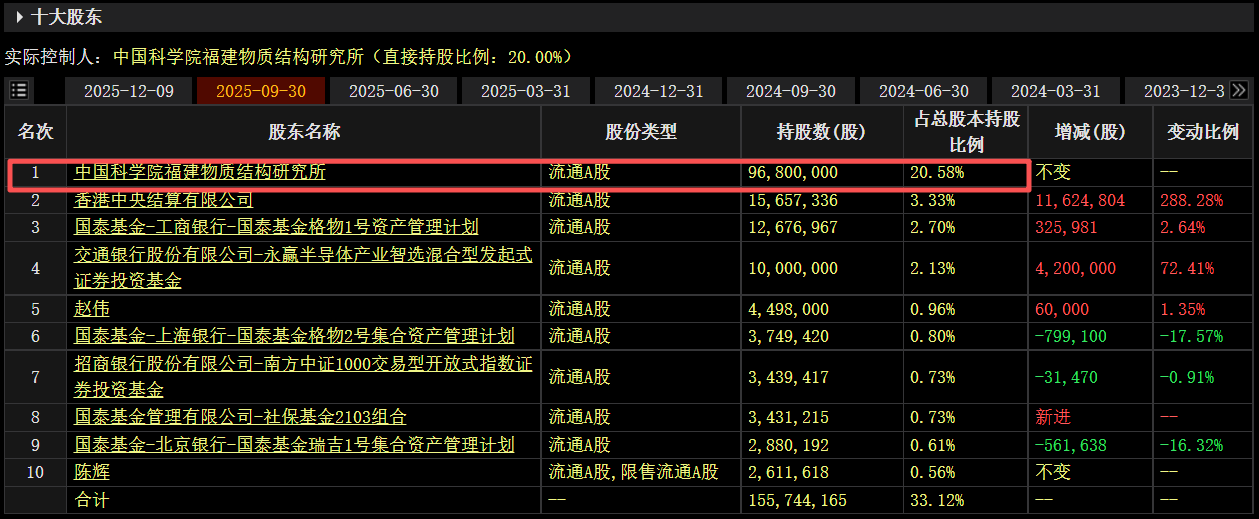The image size is (1259, 519).
Task: View the 2024-03-31 tab
Action: (1055, 91)
